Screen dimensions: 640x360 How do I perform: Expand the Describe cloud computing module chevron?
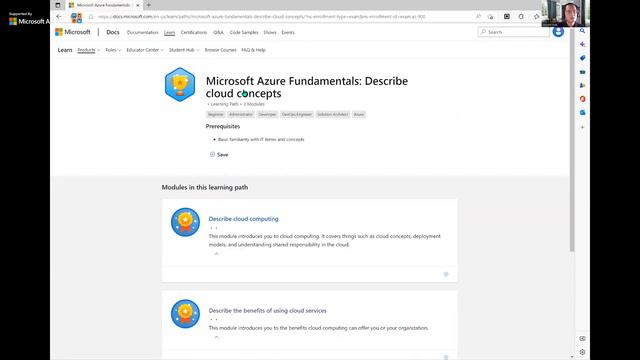(216, 253)
